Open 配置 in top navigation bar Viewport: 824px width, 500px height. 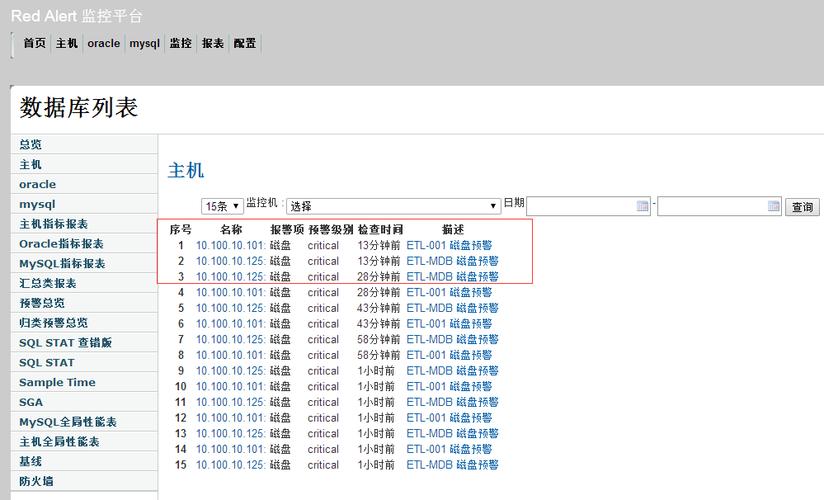245,43
